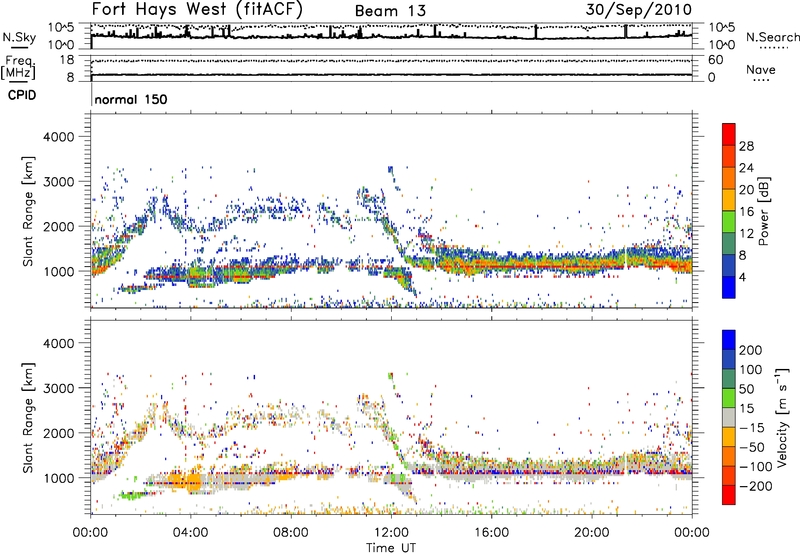Click the '-50' velocity colorbar label
Image resolution: width=800 pixels, height=554 pixels.
(x=752, y=447)
